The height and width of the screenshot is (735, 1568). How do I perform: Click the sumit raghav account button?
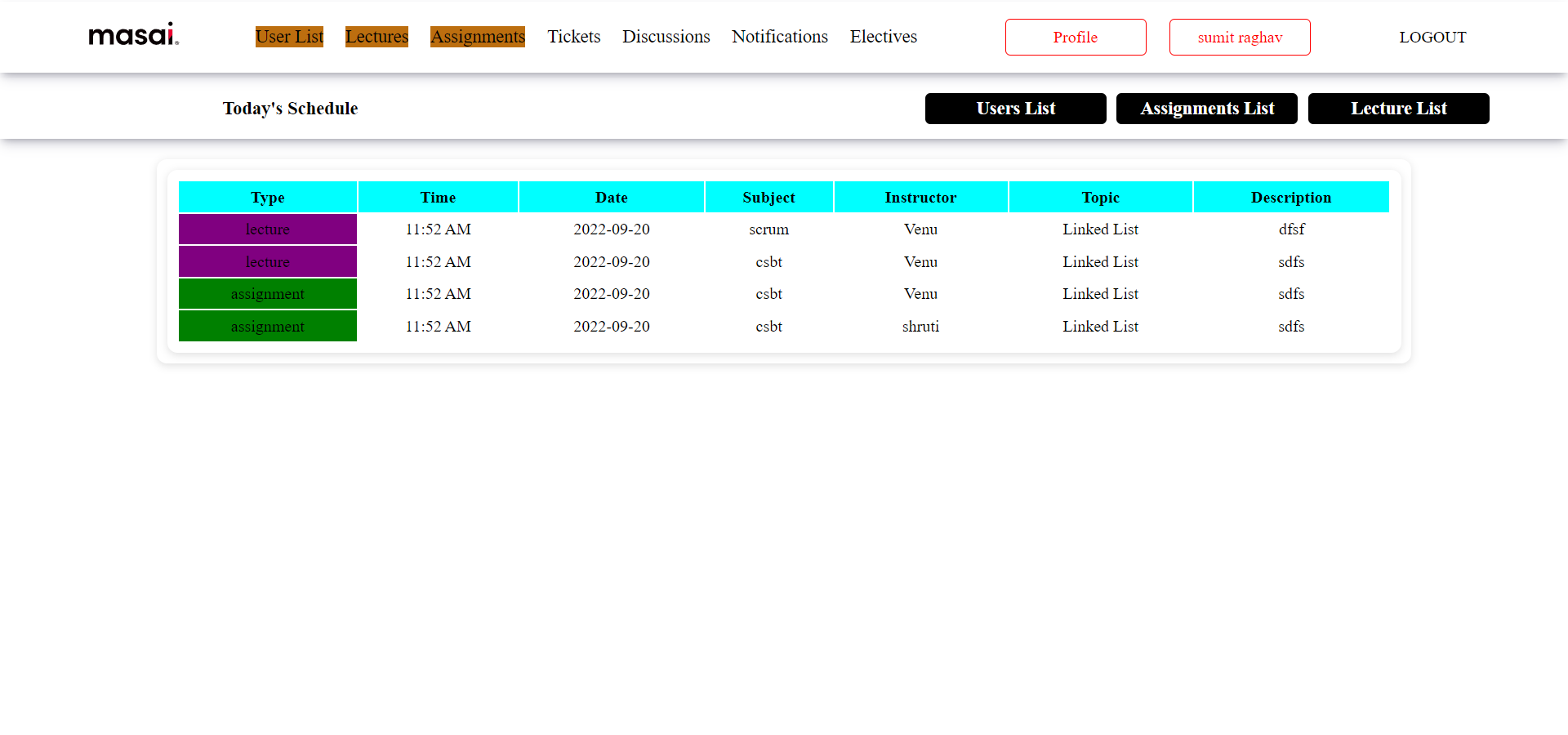coord(1240,37)
